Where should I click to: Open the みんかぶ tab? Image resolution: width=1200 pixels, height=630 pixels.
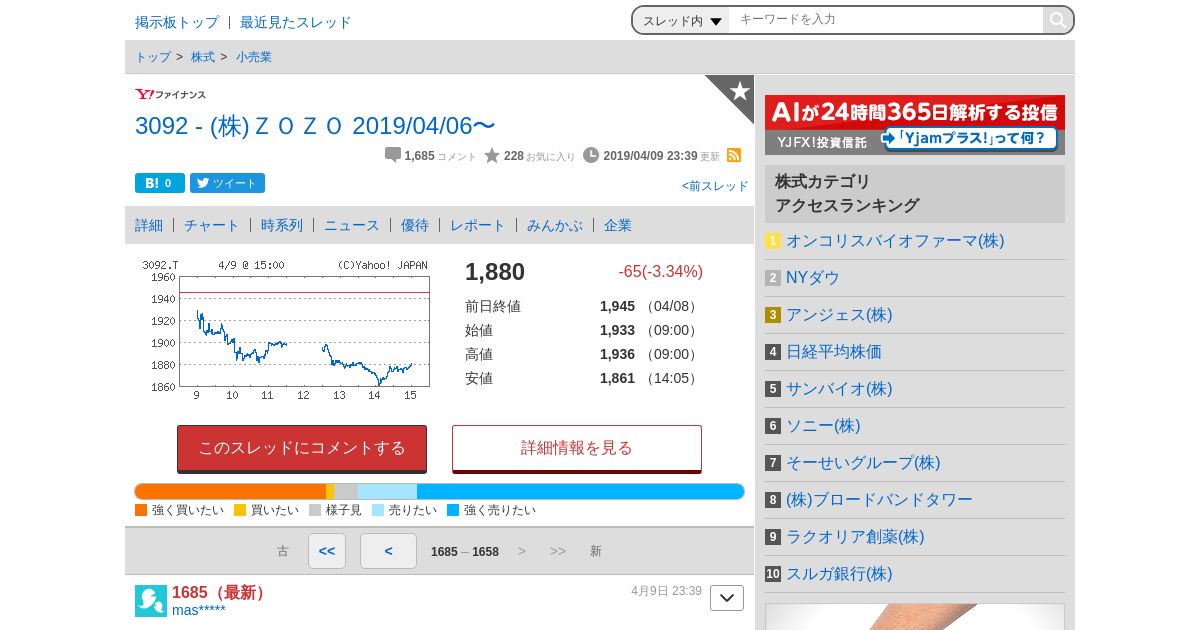pos(555,225)
